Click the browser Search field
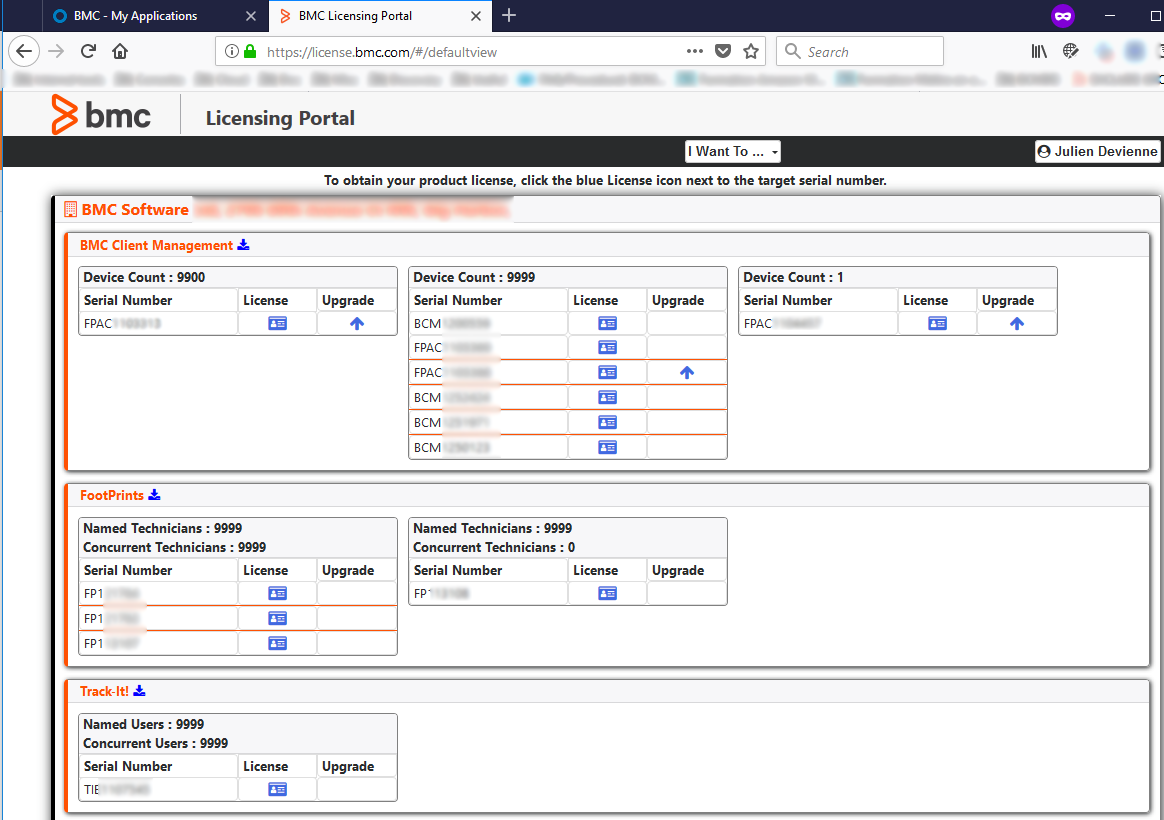1164x820 pixels. (860, 51)
